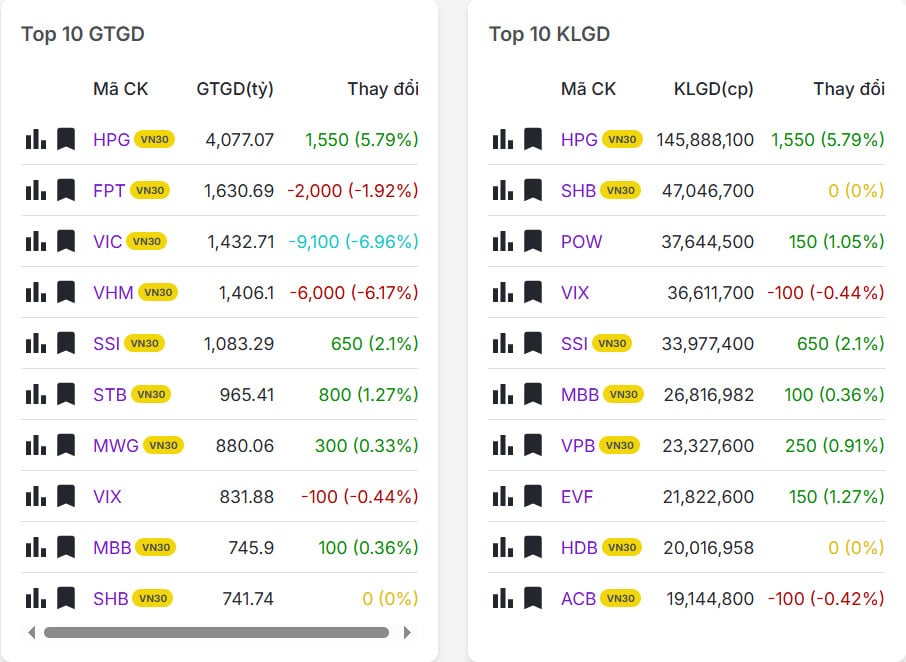
Task: Open the POW ticker link in KLGD
Action: pos(581,241)
